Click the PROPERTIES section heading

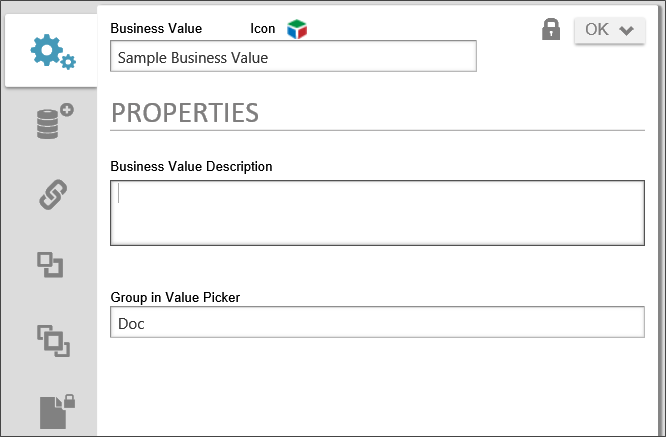[185, 113]
